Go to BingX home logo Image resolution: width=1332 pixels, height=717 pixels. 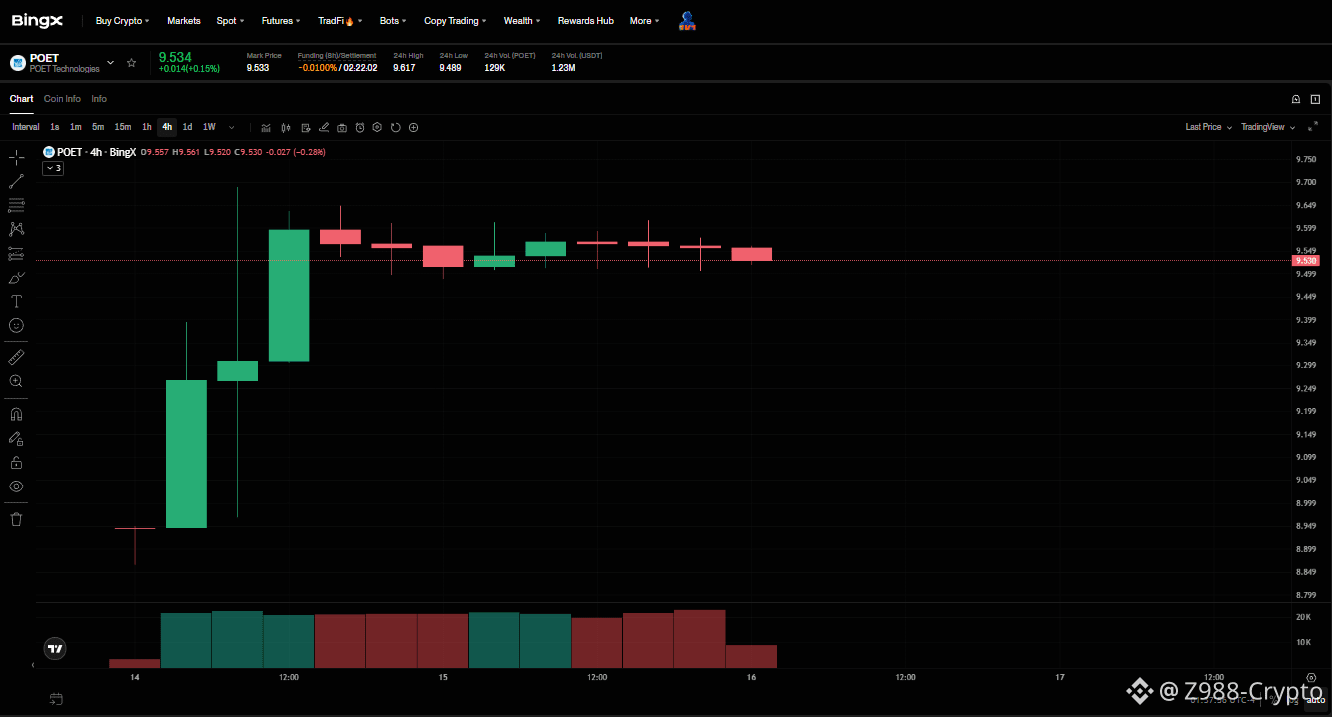(37, 20)
